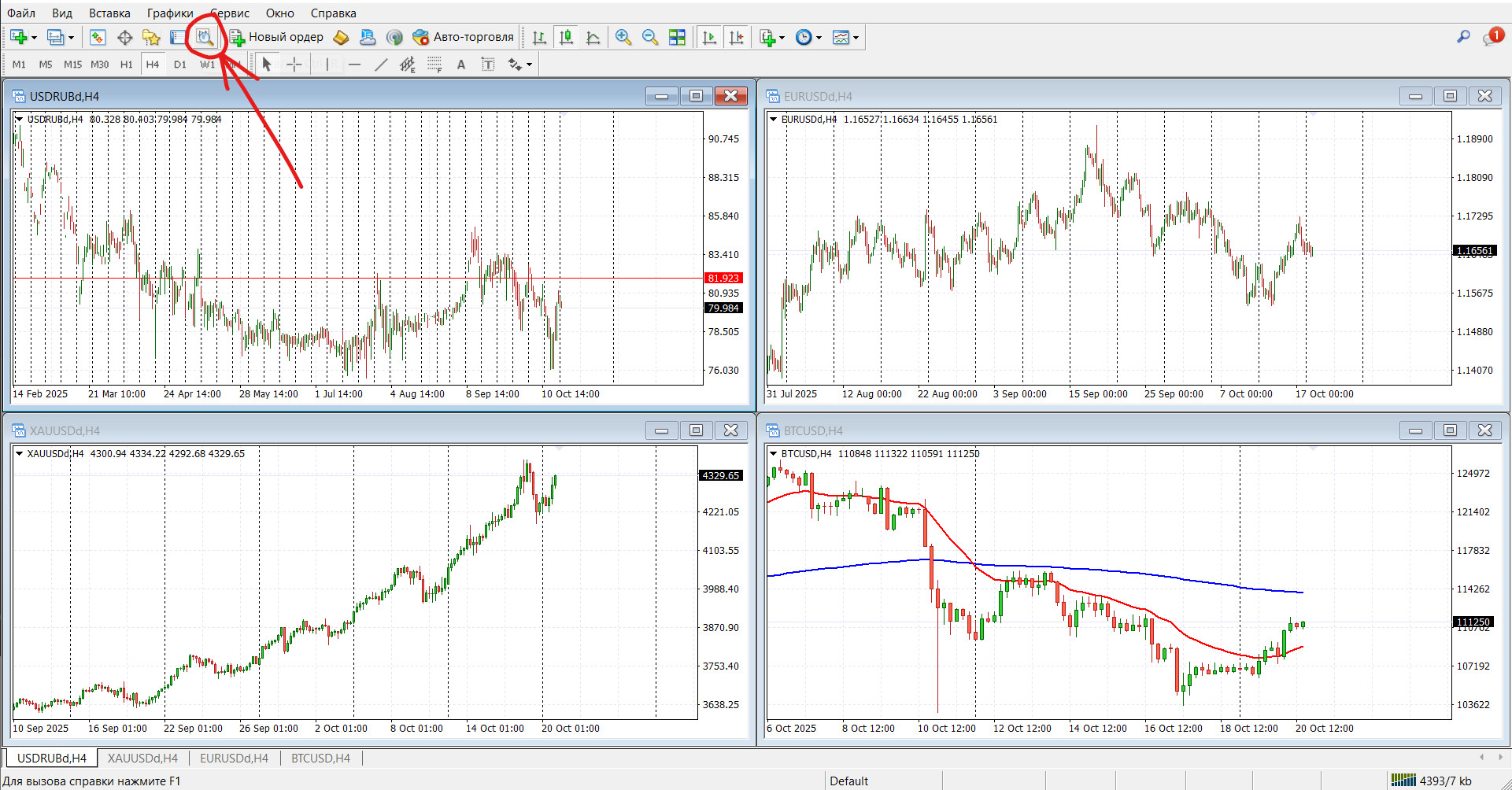Pick the text label tool 'A'
Image resolution: width=1512 pixels, height=790 pixels.
click(x=461, y=65)
